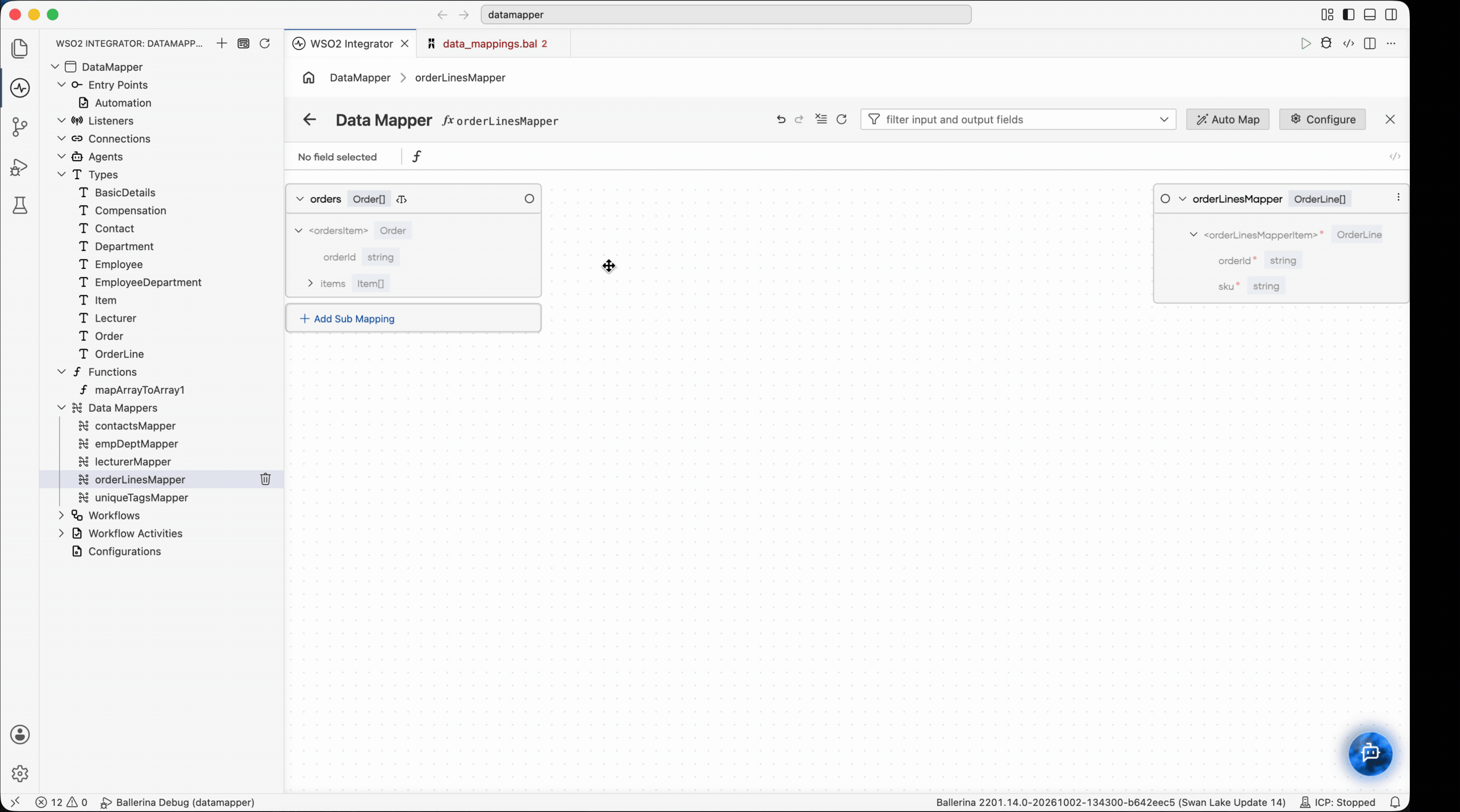This screenshot has width=1460, height=812.
Task: Open the orderLinesMapper three-dot options menu
Action: (x=1398, y=197)
